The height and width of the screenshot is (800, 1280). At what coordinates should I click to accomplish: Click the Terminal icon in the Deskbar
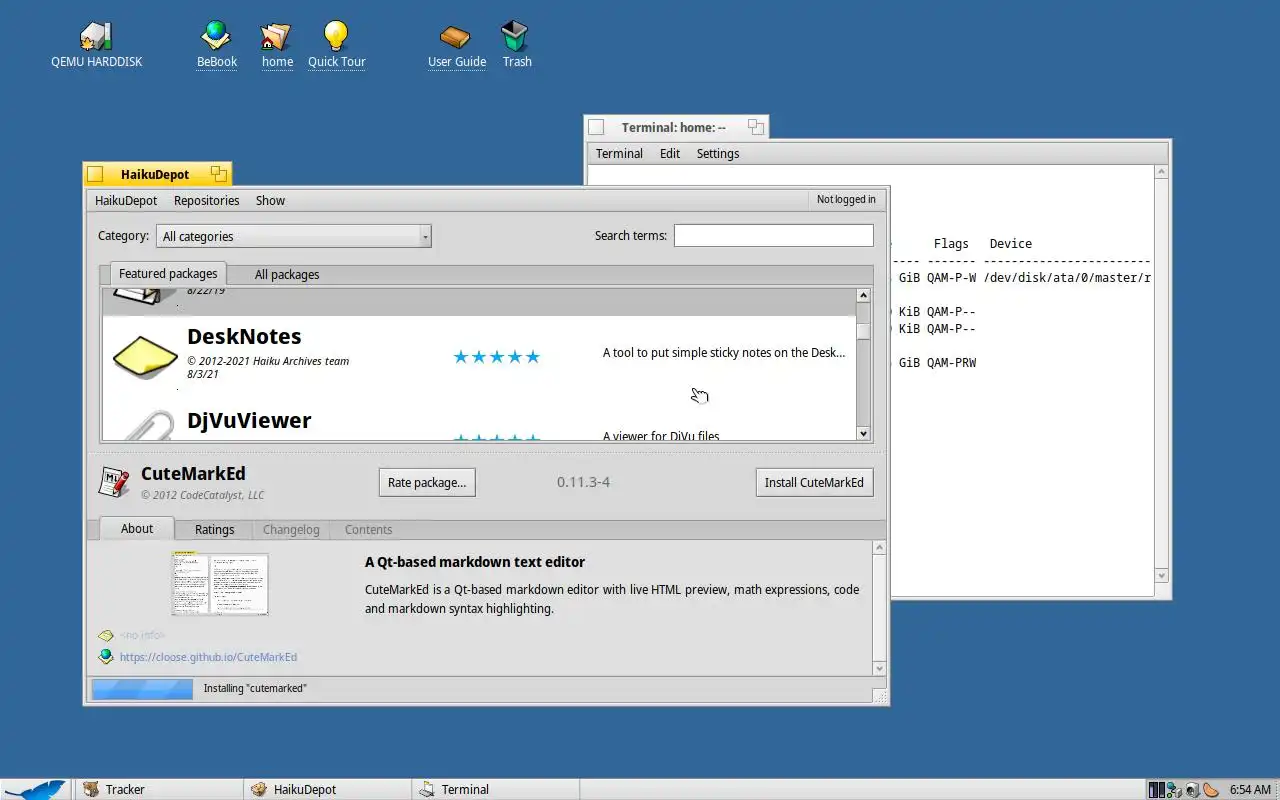pos(427,789)
